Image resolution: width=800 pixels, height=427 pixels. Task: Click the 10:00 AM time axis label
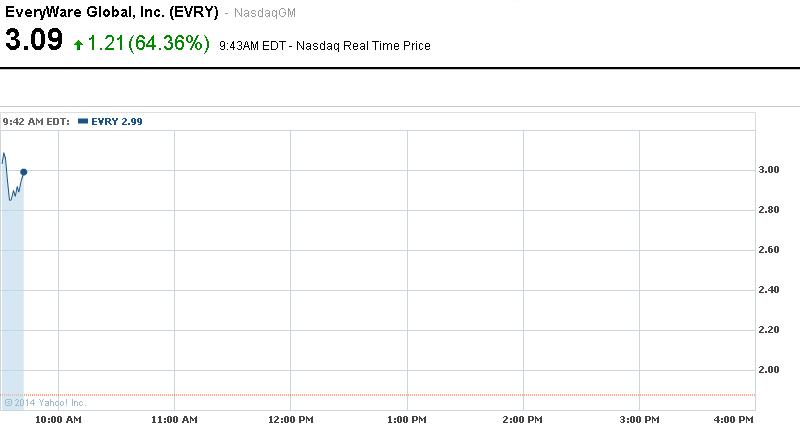pyautogui.click(x=59, y=419)
